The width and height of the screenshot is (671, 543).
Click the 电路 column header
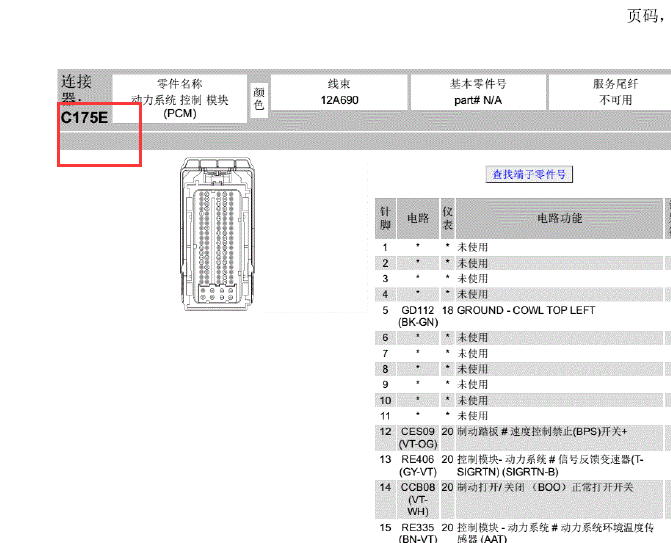pyautogui.click(x=418, y=218)
